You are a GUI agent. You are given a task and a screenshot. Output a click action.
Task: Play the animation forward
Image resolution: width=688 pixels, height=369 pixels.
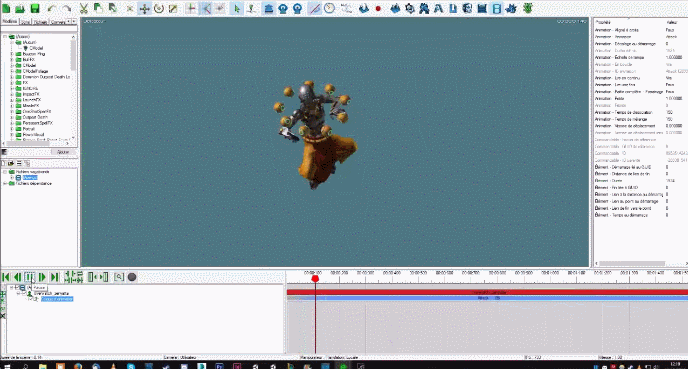pyautogui.click(x=42, y=277)
